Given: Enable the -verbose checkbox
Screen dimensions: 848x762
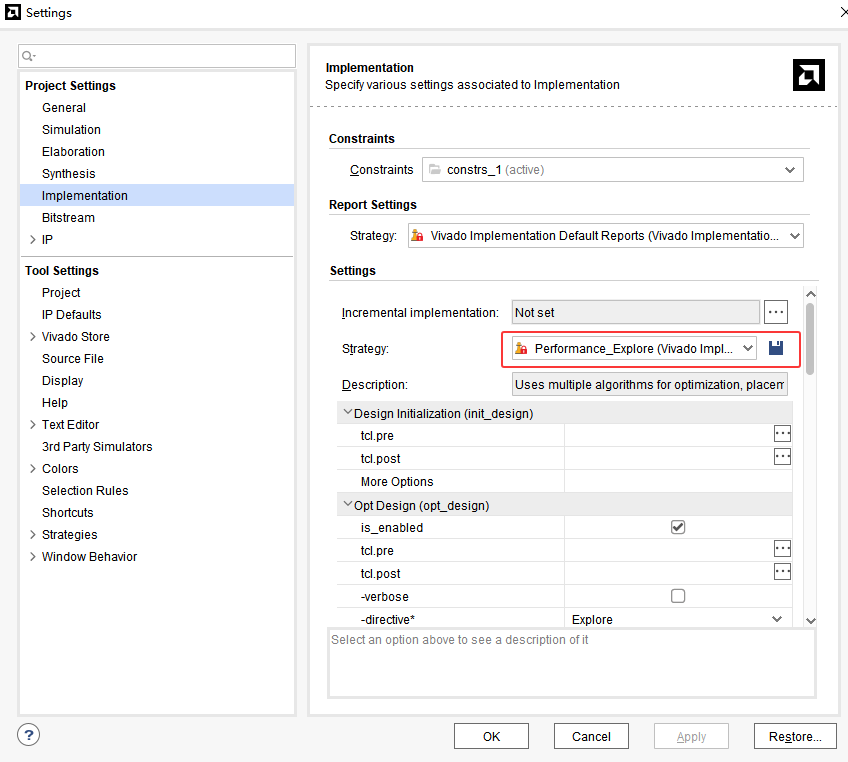Looking at the screenshot, I should (x=678, y=596).
